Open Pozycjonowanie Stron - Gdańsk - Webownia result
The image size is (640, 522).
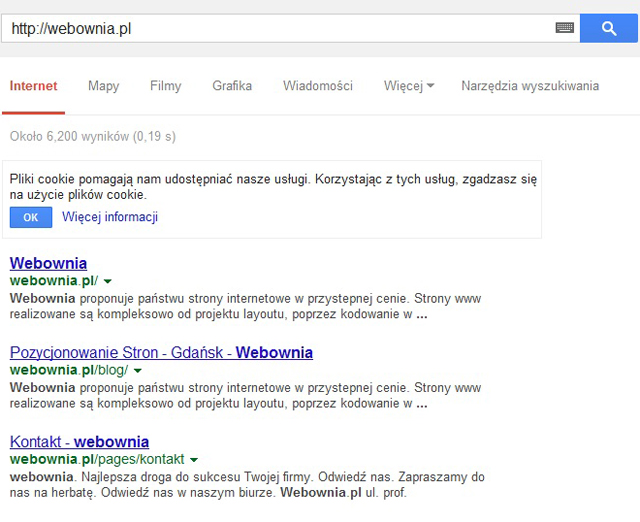pyautogui.click(x=161, y=352)
